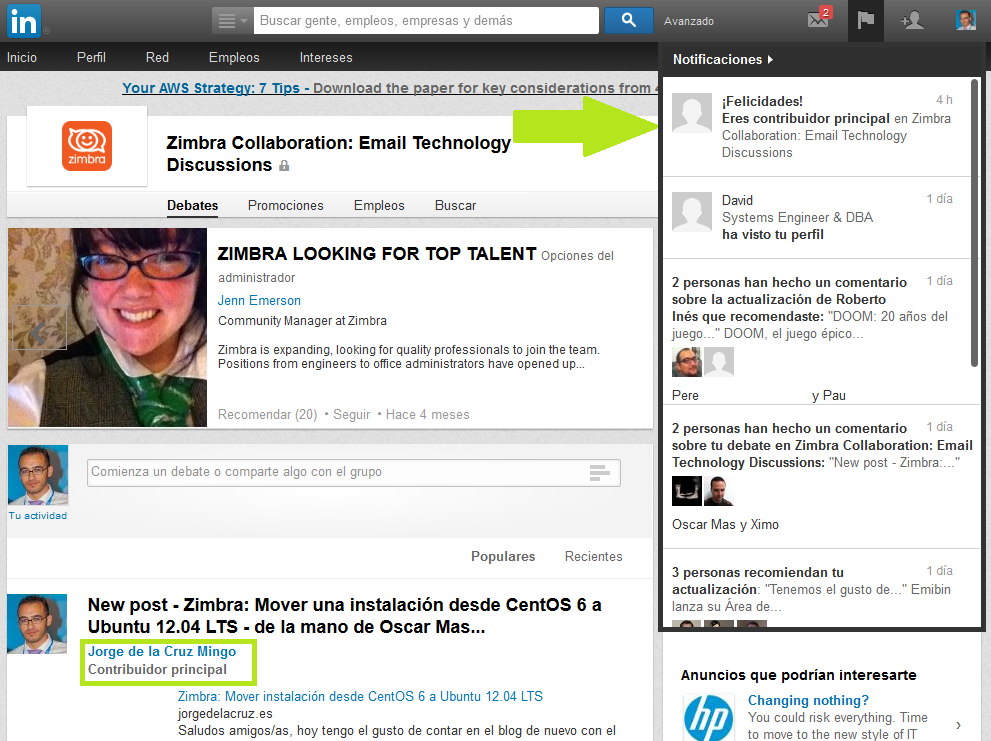Open Tu actividad link
This screenshot has height=741, width=991.
point(37,515)
